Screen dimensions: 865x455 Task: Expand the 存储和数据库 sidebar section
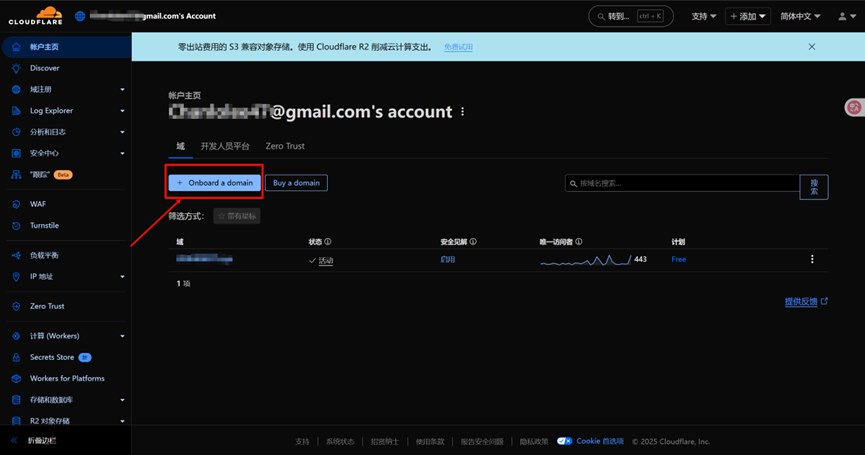pos(122,400)
